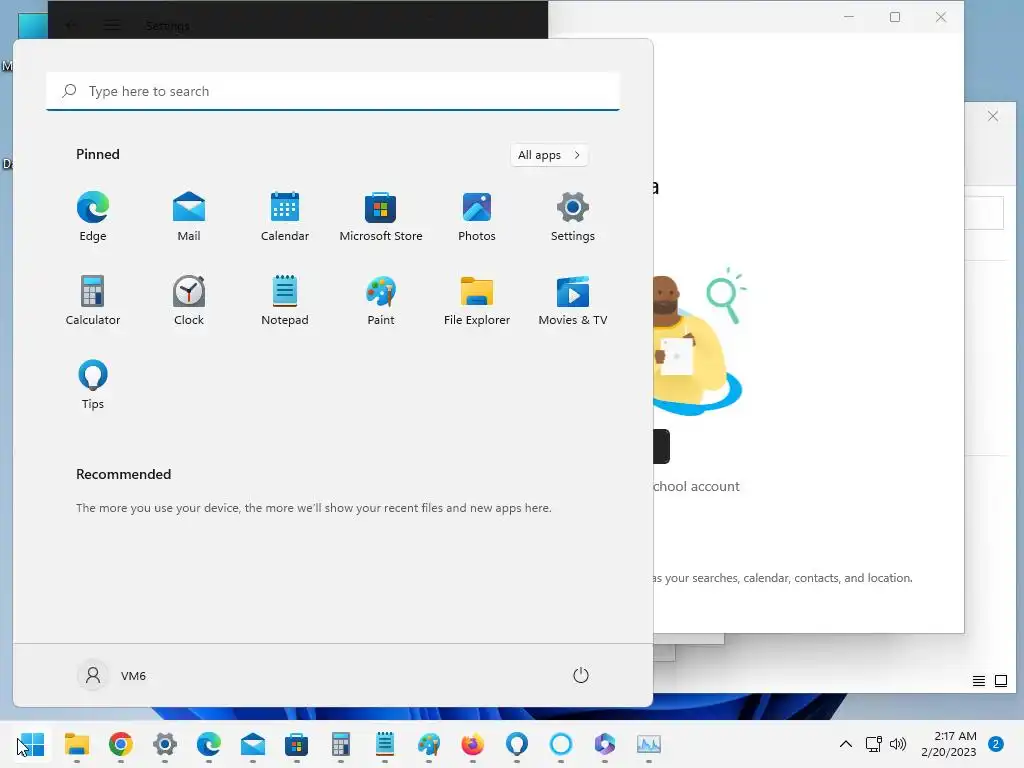This screenshot has width=1024, height=768.
Task: Open the Photos pinned app
Action: tap(477, 217)
